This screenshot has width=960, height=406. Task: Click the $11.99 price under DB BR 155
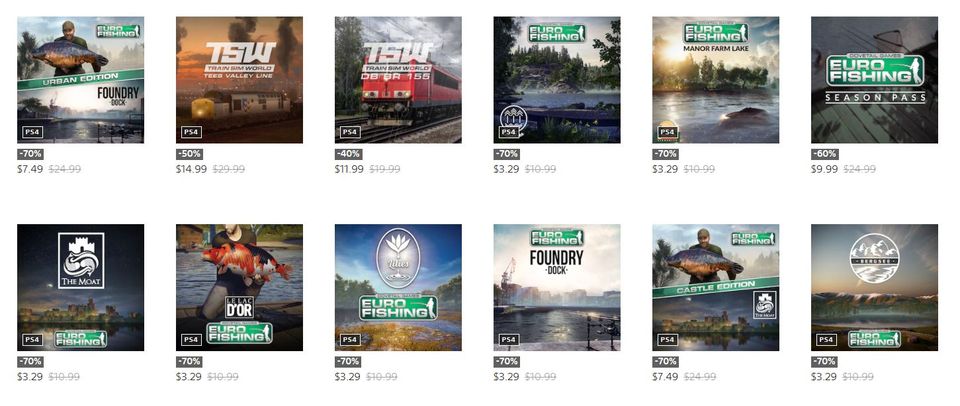tap(349, 169)
